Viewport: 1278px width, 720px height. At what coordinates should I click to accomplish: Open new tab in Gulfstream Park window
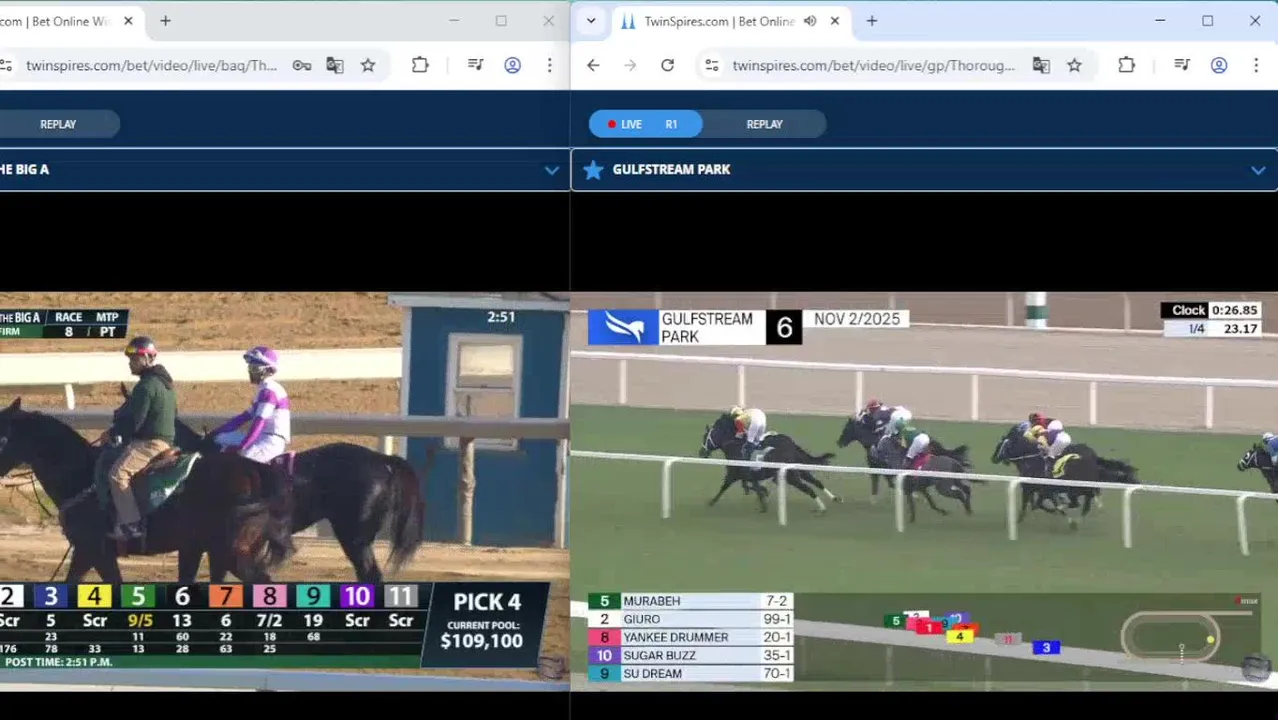pyautogui.click(x=872, y=21)
